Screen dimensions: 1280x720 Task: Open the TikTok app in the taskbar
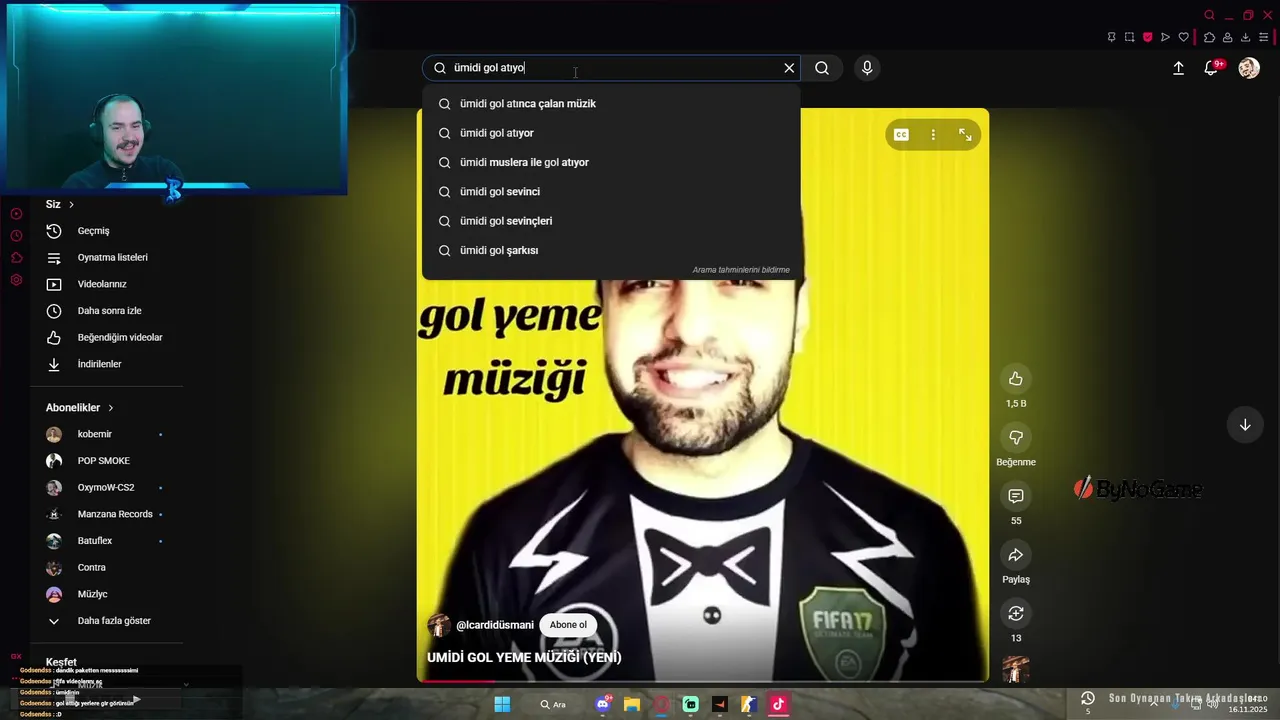tap(778, 704)
